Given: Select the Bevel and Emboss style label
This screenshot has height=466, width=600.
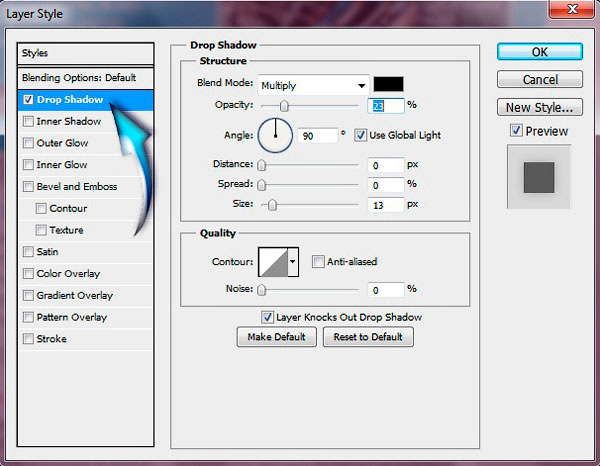Looking at the screenshot, I should click(x=77, y=187).
